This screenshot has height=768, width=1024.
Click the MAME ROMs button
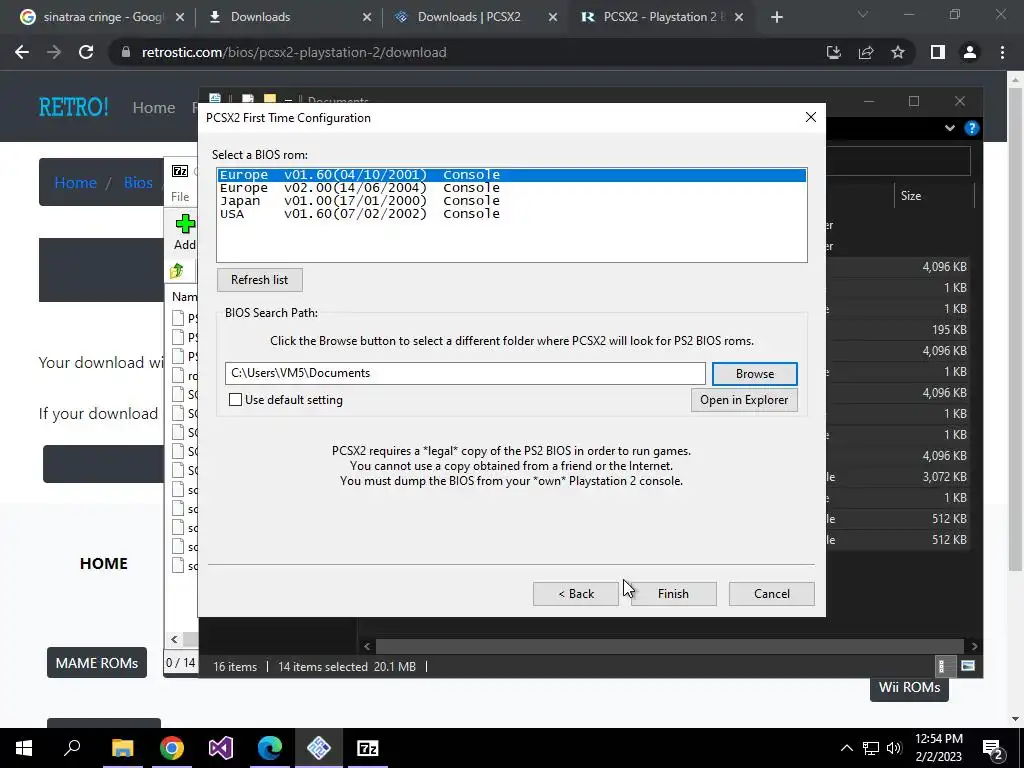tap(97, 663)
